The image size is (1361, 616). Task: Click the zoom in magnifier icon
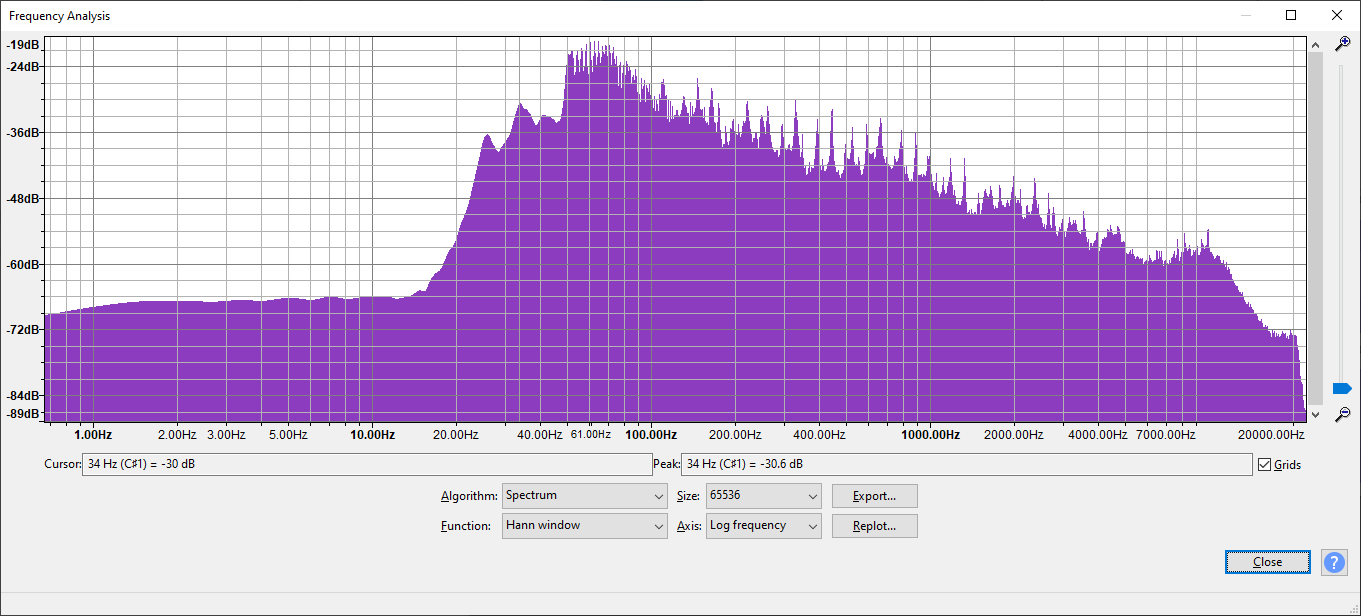pos(1343,44)
